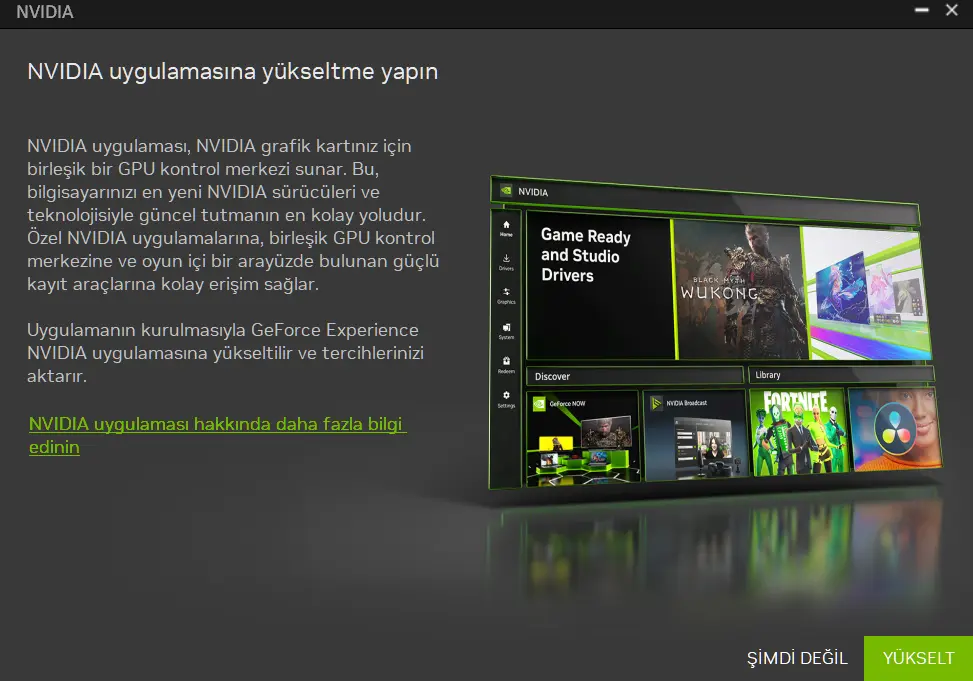Click the NVIDIA app preview image
The image size is (973, 681).
point(715,333)
